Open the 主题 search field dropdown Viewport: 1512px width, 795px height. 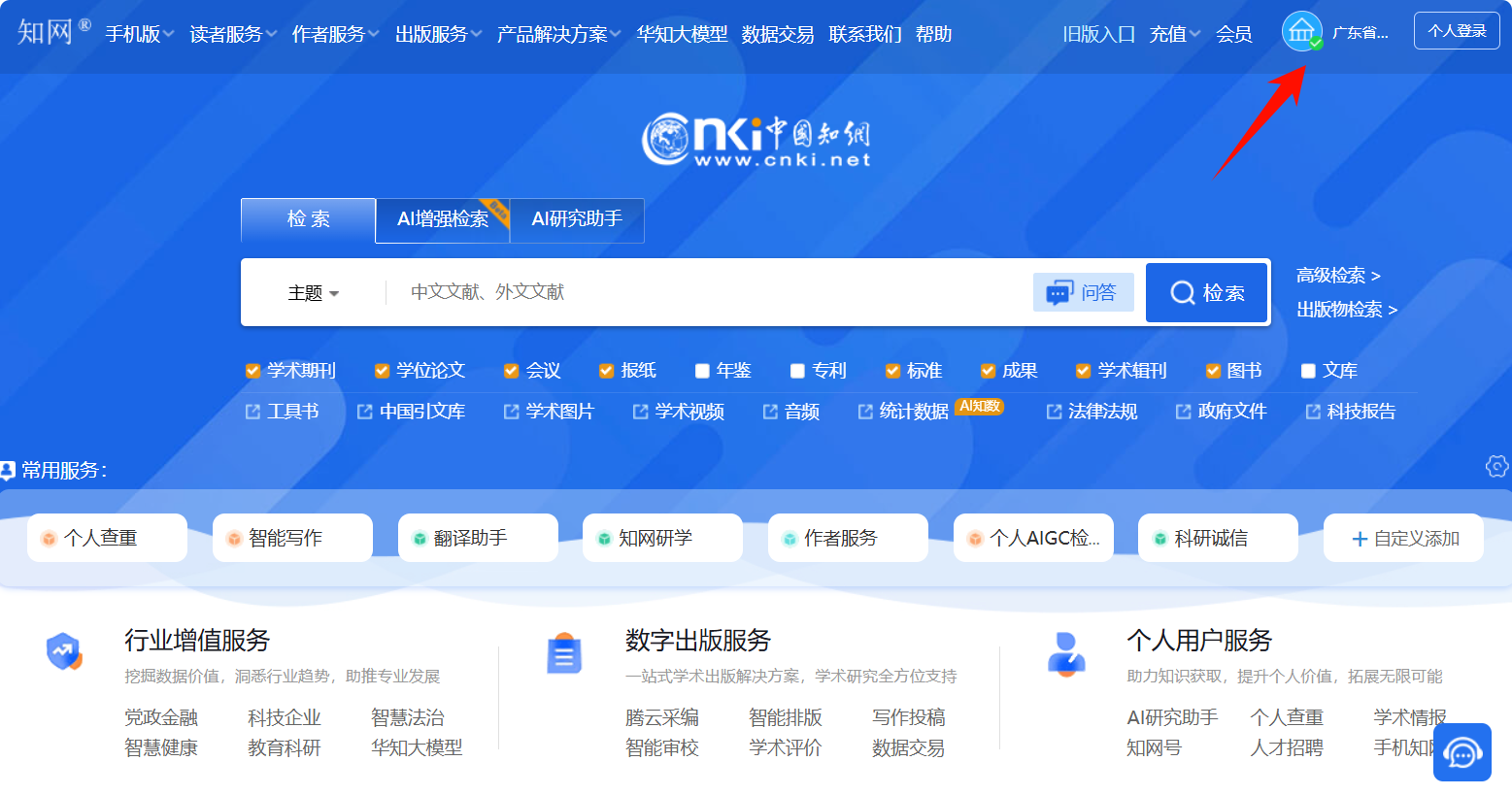click(313, 293)
